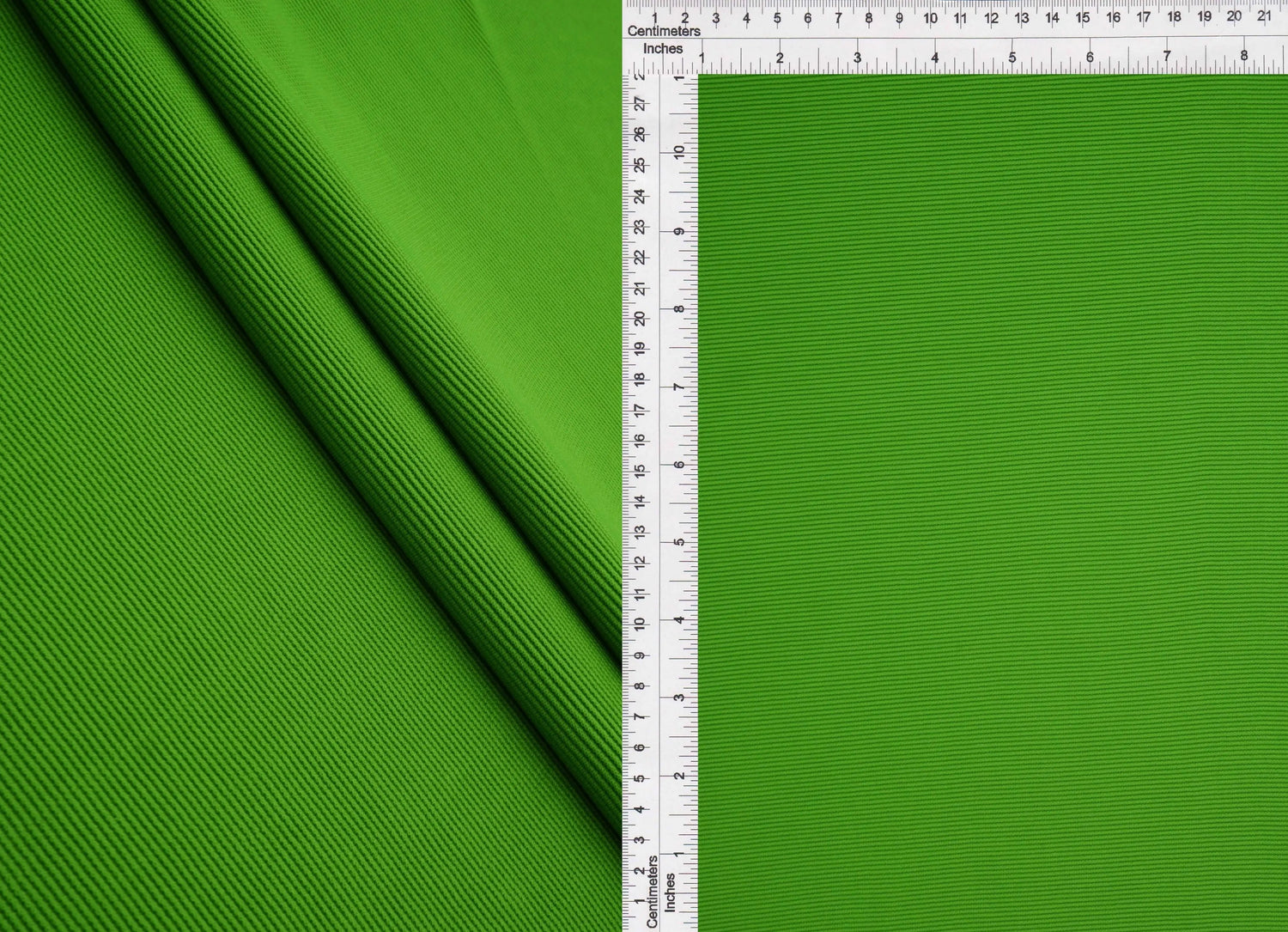This screenshot has height=932, width=1288.
Task: Click the 4 inch mark on top ruler
Action: coord(934,58)
